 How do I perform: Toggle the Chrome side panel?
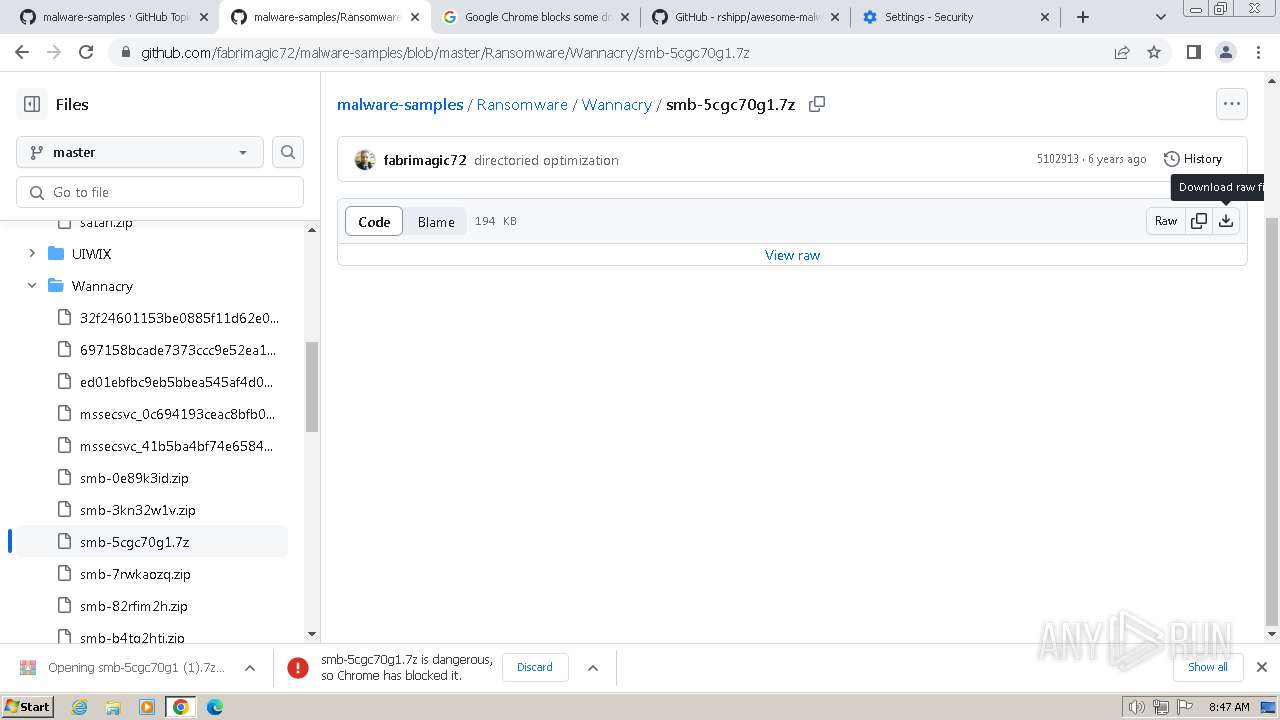[1193, 52]
